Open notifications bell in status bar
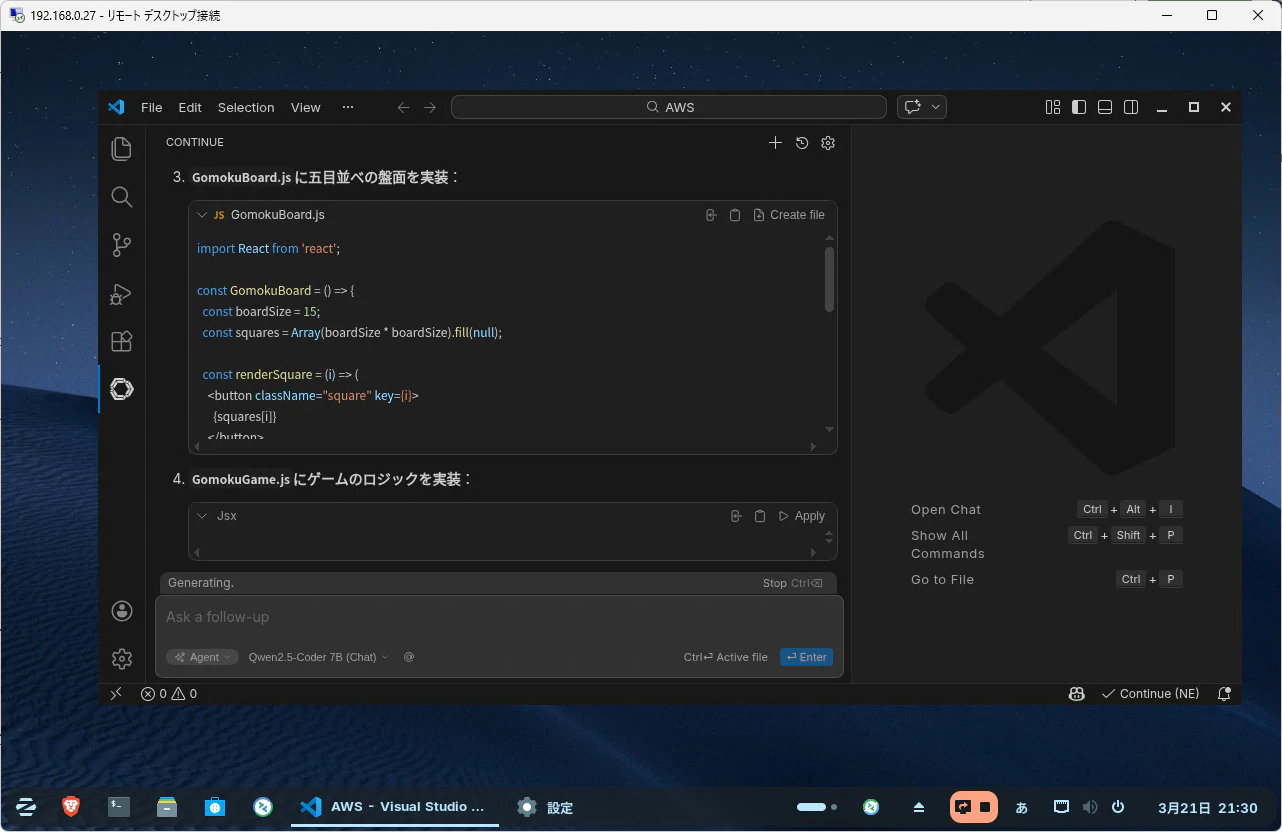Viewport: 1282px width, 832px height. click(1224, 693)
